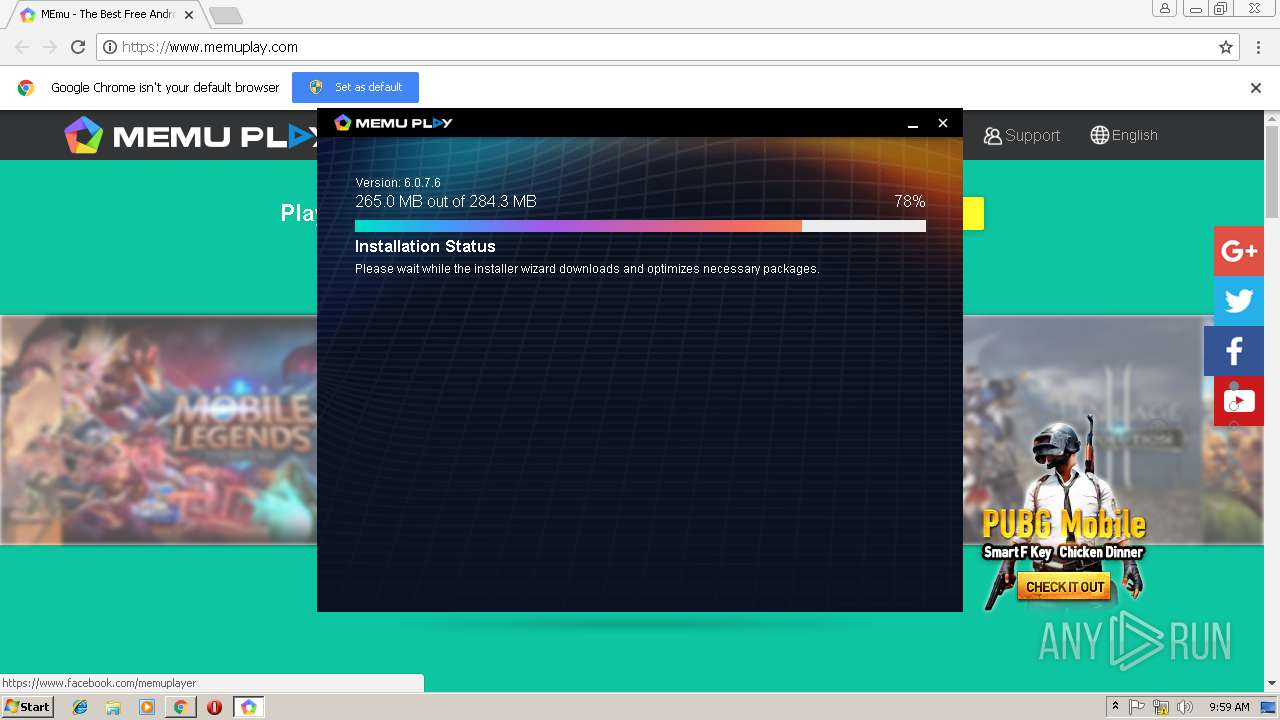Click the Action Center flag tray icon
The height and width of the screenshot is (720, 1280).
pos(1137,707)
